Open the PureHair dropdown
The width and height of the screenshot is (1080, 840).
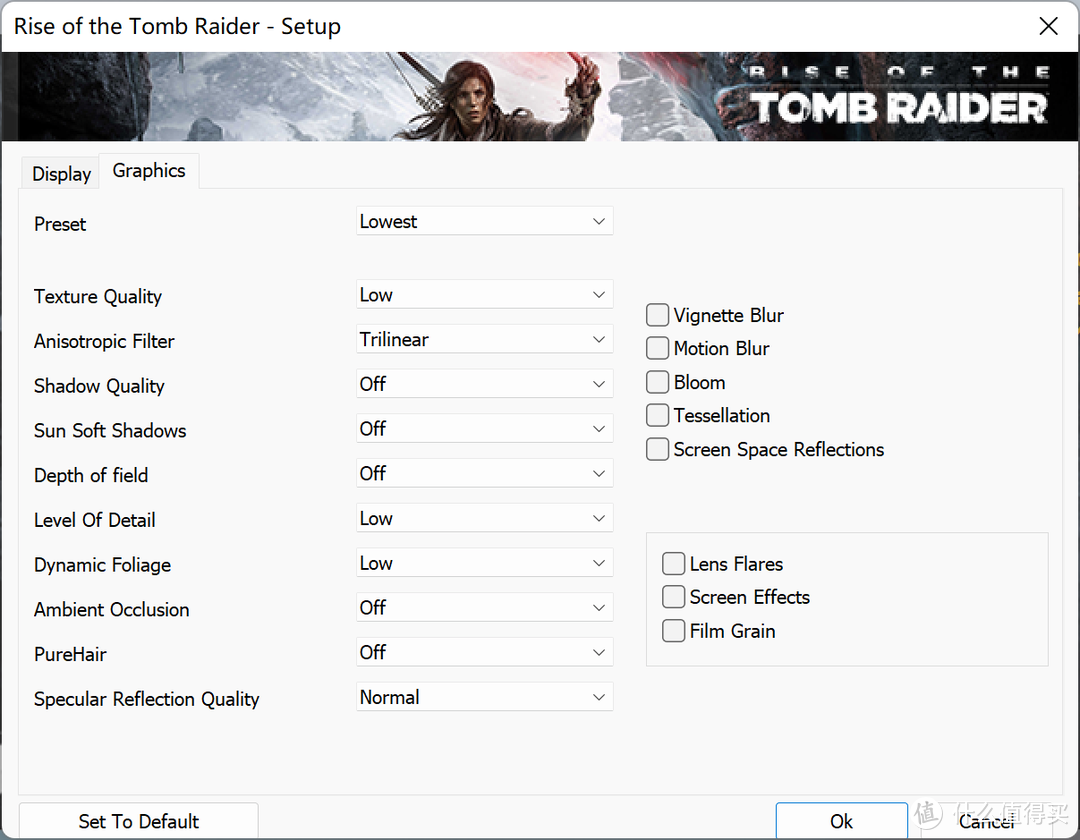(484, 653)
